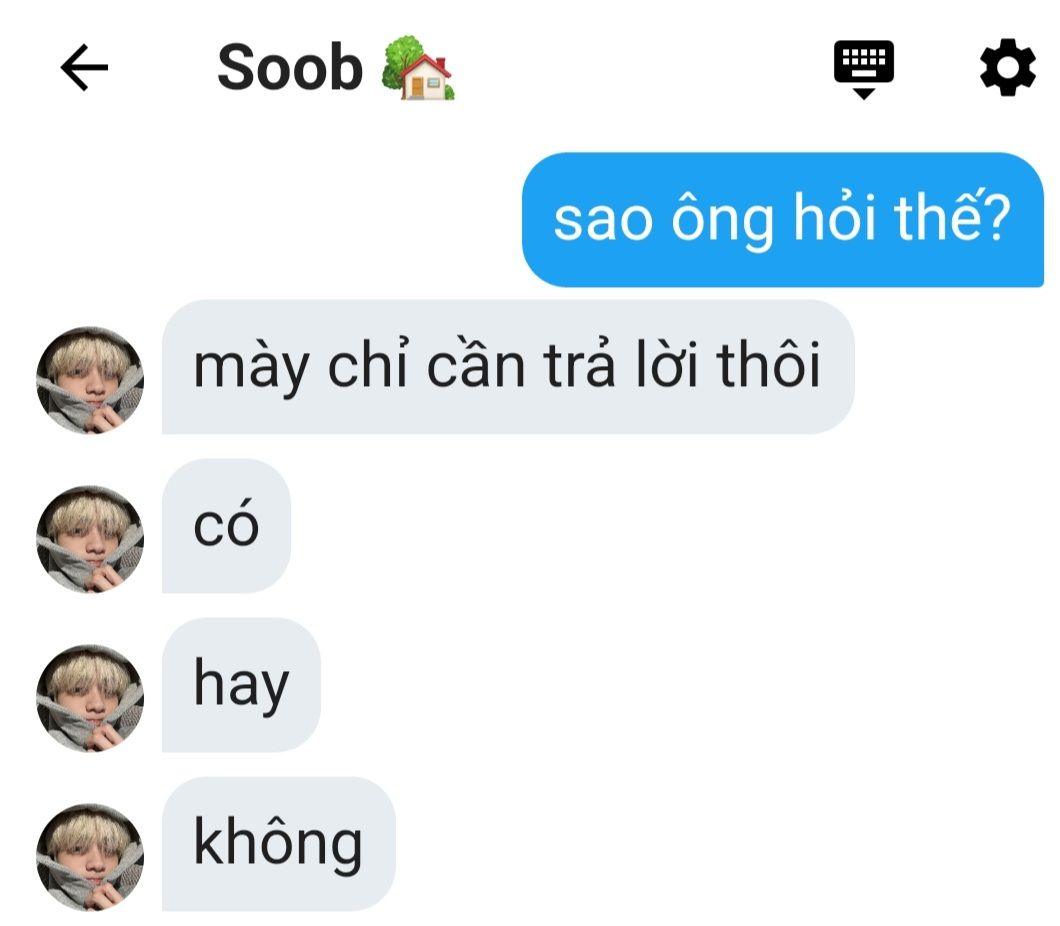Tap the 'hay' message bubble

[x=241, y=685]
